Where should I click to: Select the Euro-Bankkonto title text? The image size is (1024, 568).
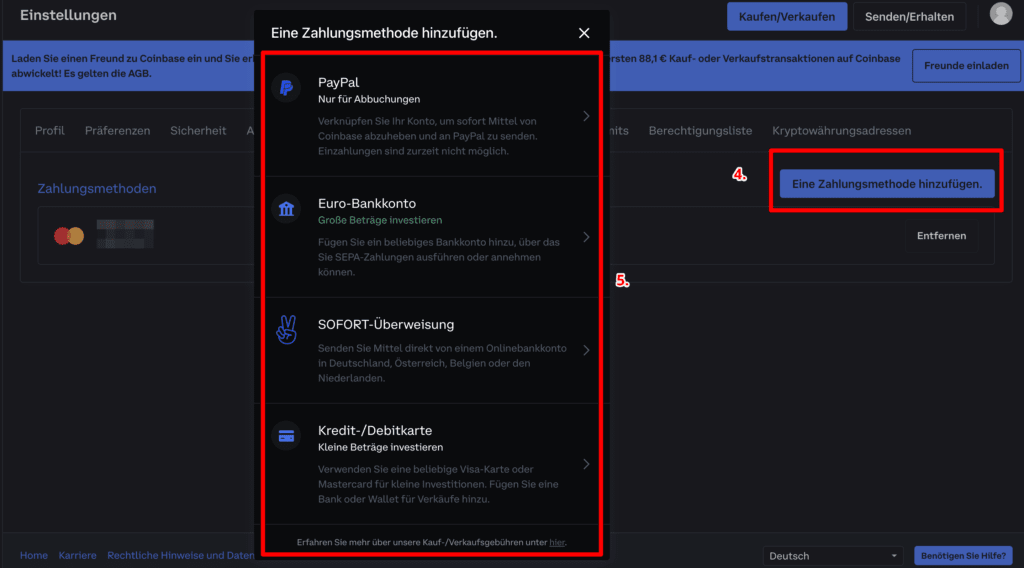click(366, 203)
